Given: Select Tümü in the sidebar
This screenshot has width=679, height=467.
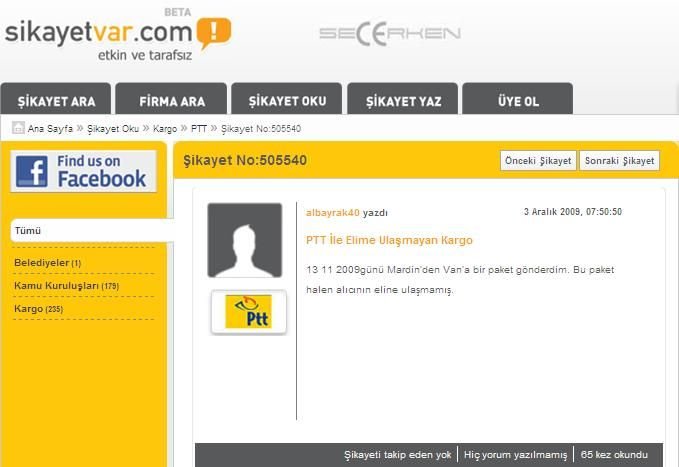Looking at the screenshot, I should (x=28, y=231).
